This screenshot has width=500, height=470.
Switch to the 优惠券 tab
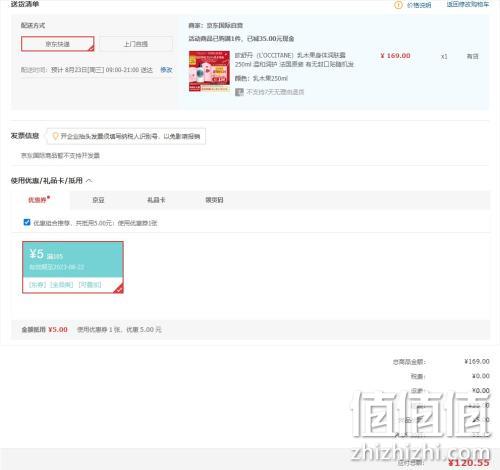coord(39,200)
